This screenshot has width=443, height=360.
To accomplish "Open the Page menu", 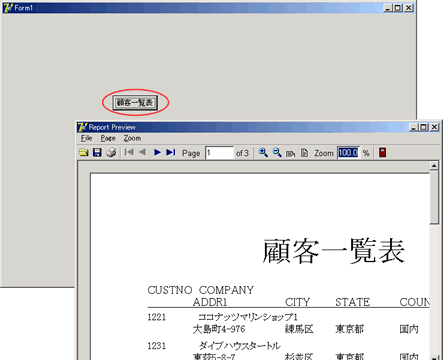I will (108, 138).
